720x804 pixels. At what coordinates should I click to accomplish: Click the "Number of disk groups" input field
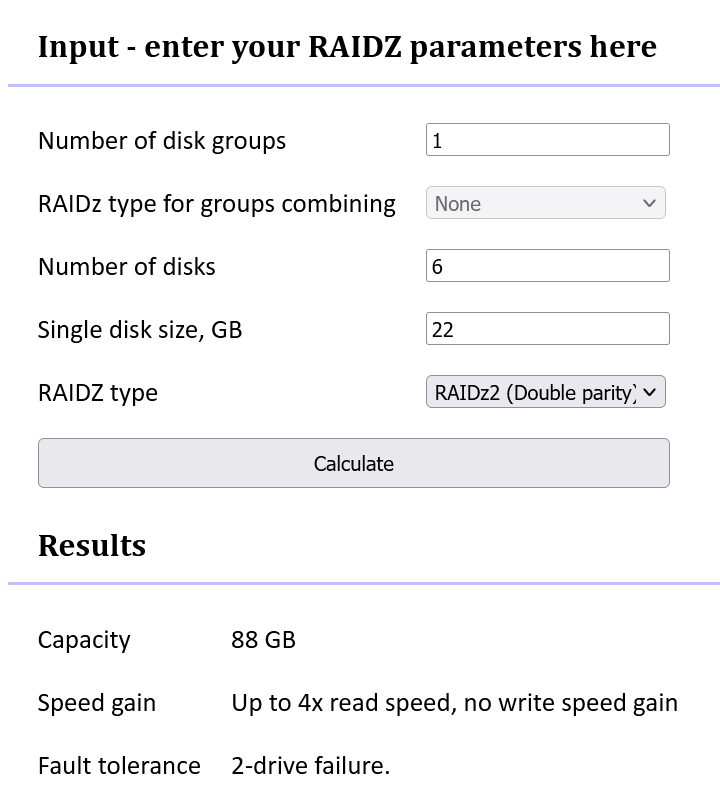coord(548,139)
